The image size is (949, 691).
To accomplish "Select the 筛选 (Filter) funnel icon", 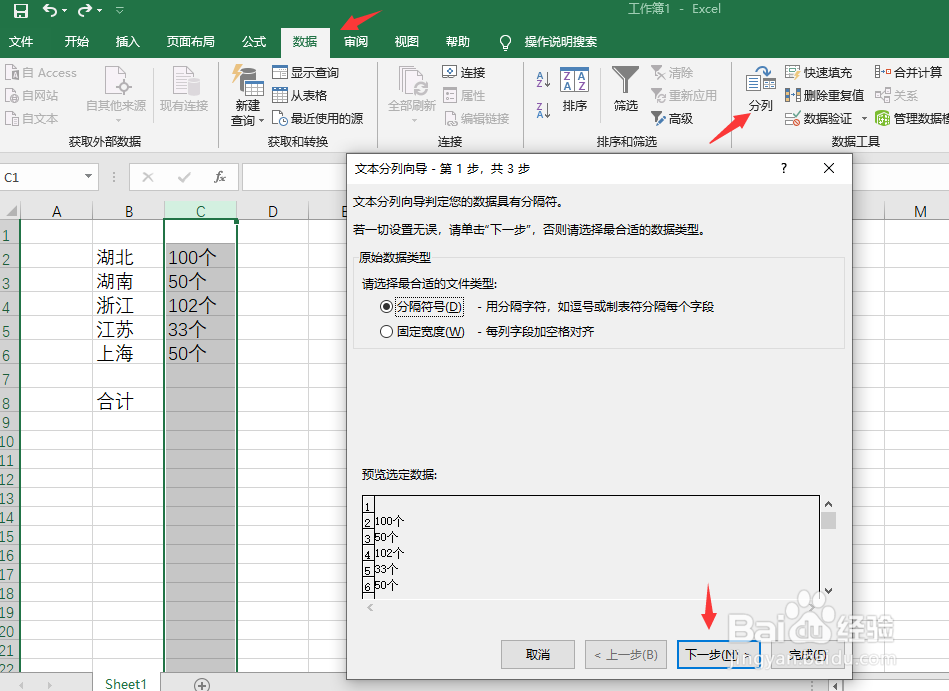I will point(624,78).
